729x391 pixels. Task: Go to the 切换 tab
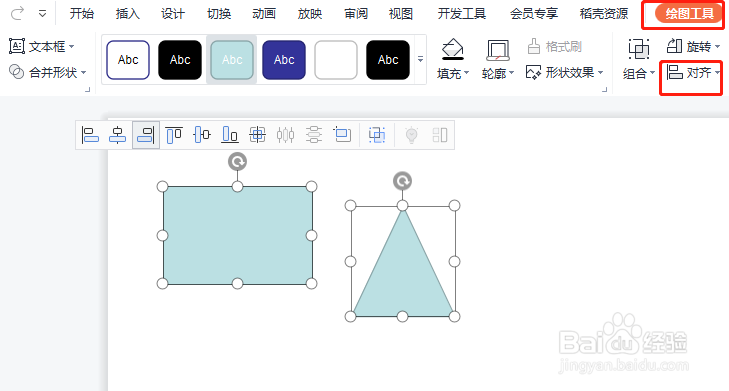tap(219, 13)
